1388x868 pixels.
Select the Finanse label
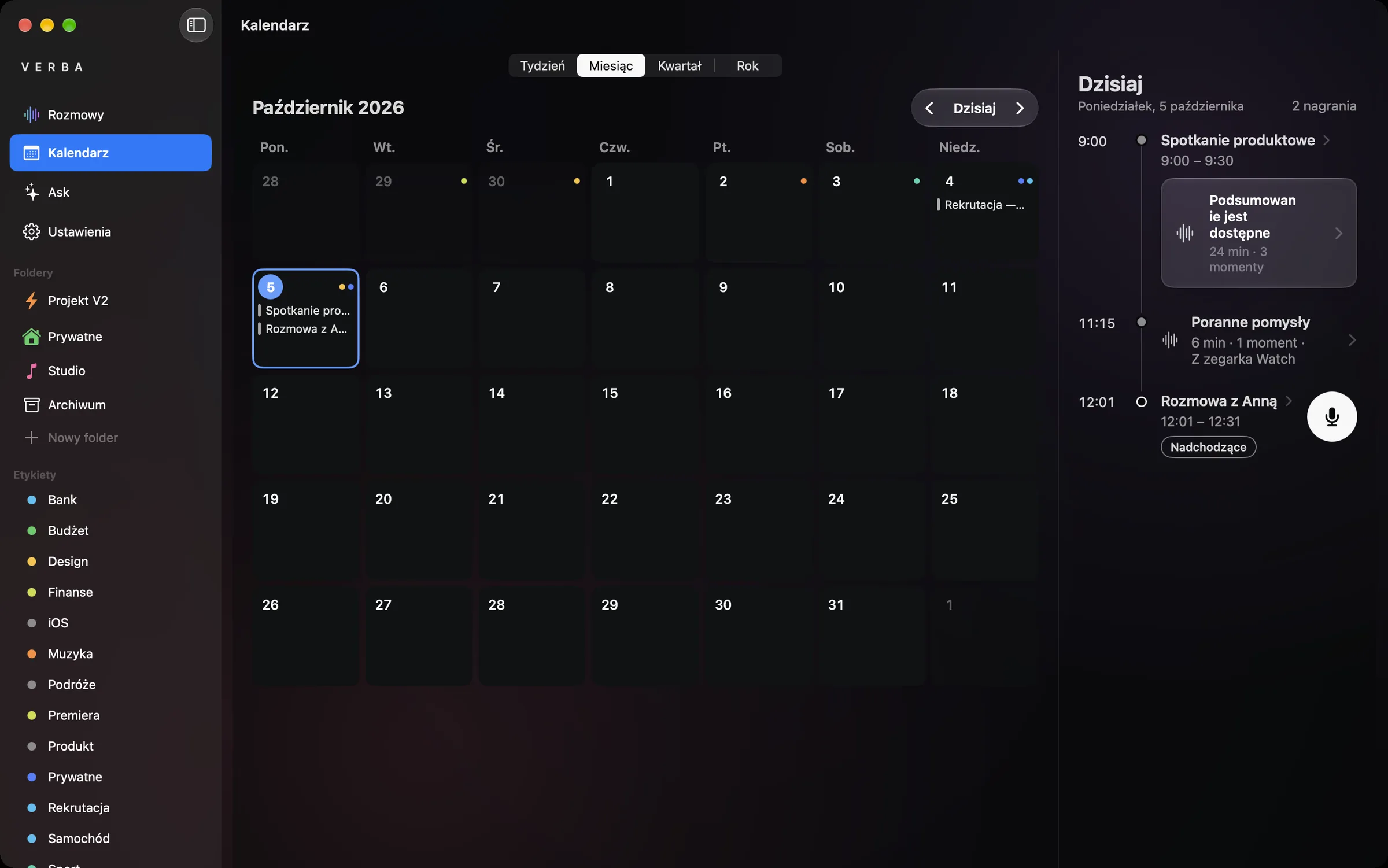[71, 592]
